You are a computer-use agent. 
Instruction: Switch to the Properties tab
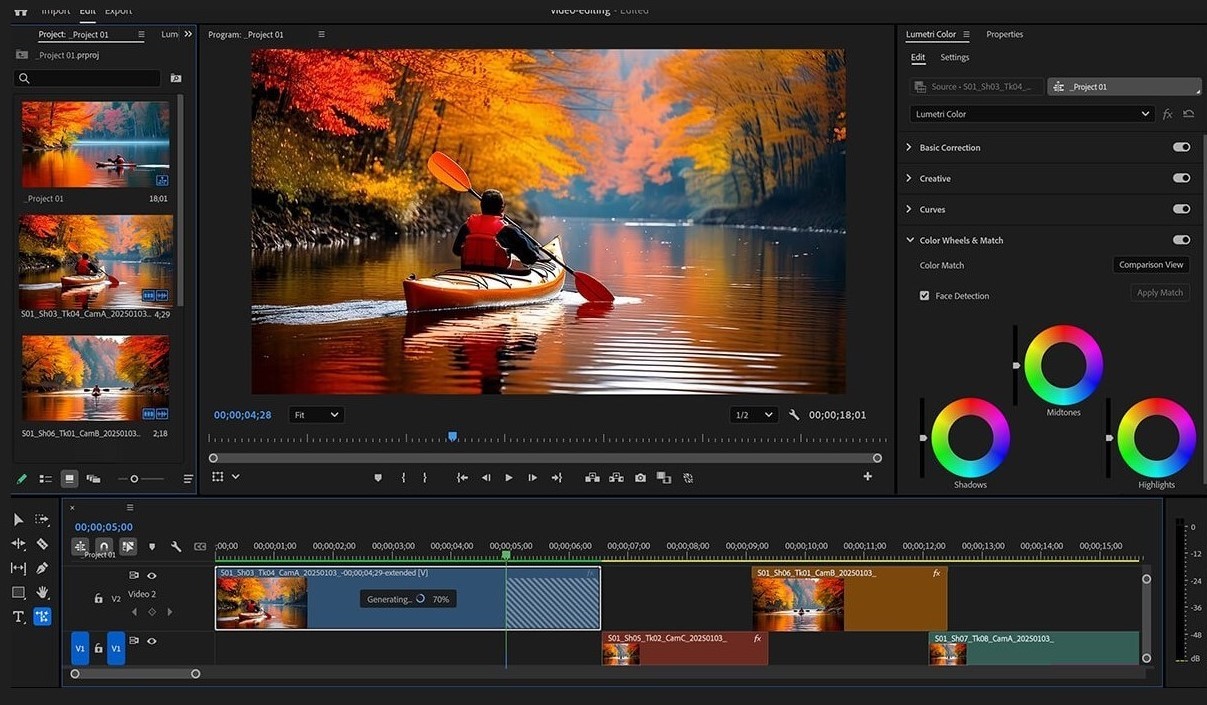[x=1004, y=34]
